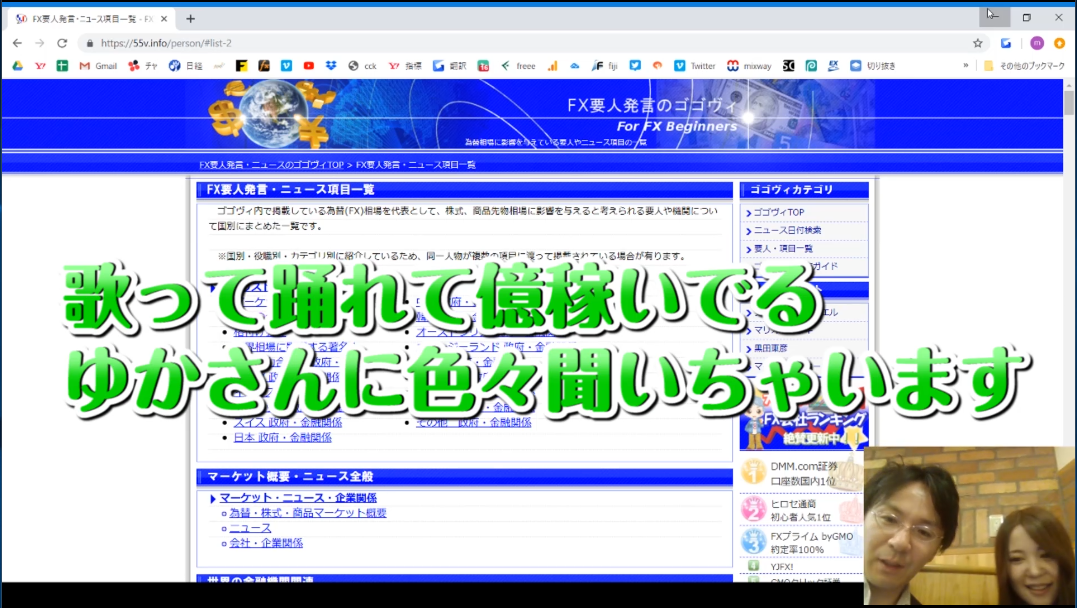Open ゴゴヴィTOP in the category sidebar
1077x608 pixels.
tap(778, 212)
